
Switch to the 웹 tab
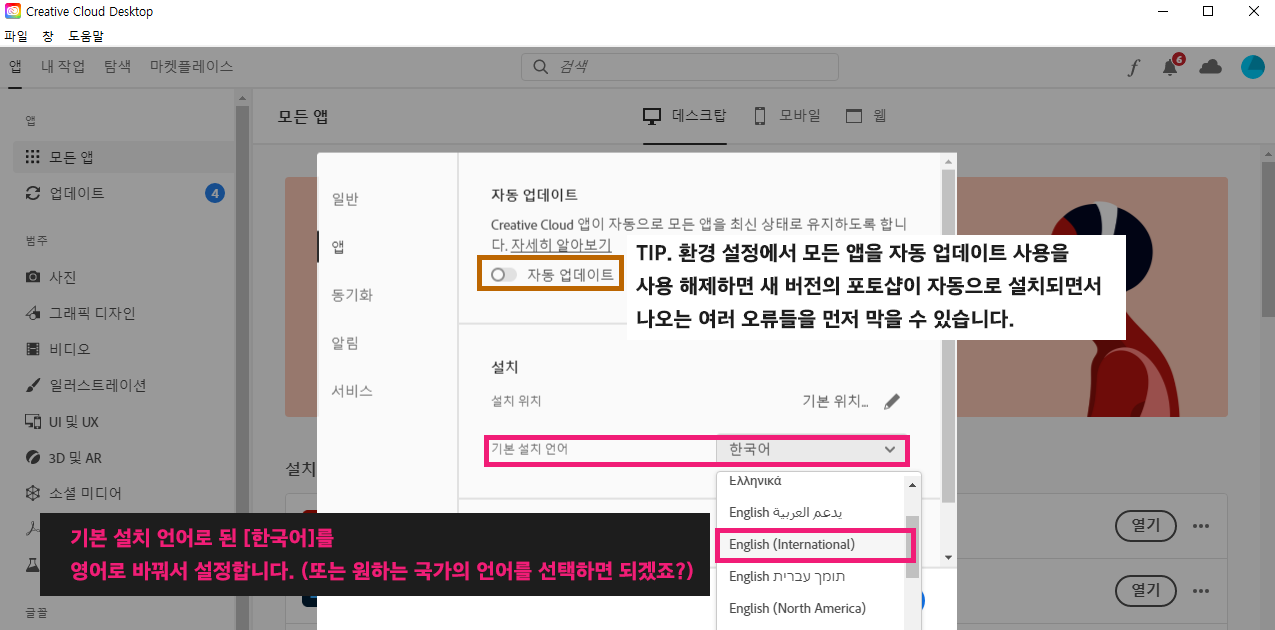(x=866, y=116)
